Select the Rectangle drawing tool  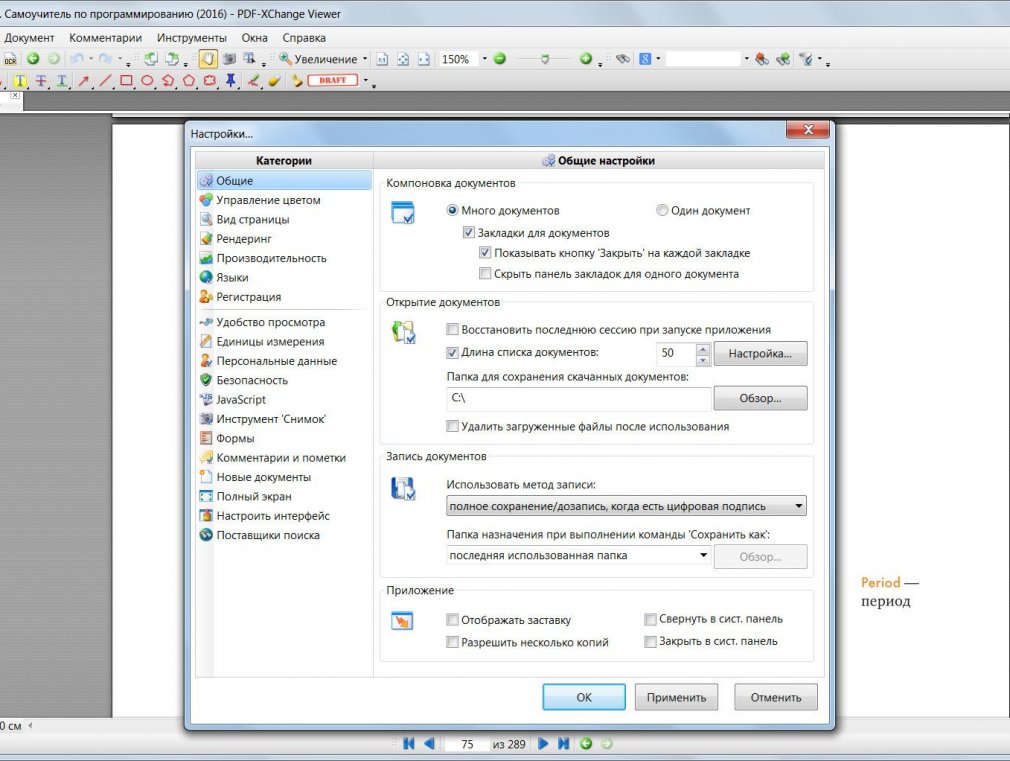click(x=126, y=81)
